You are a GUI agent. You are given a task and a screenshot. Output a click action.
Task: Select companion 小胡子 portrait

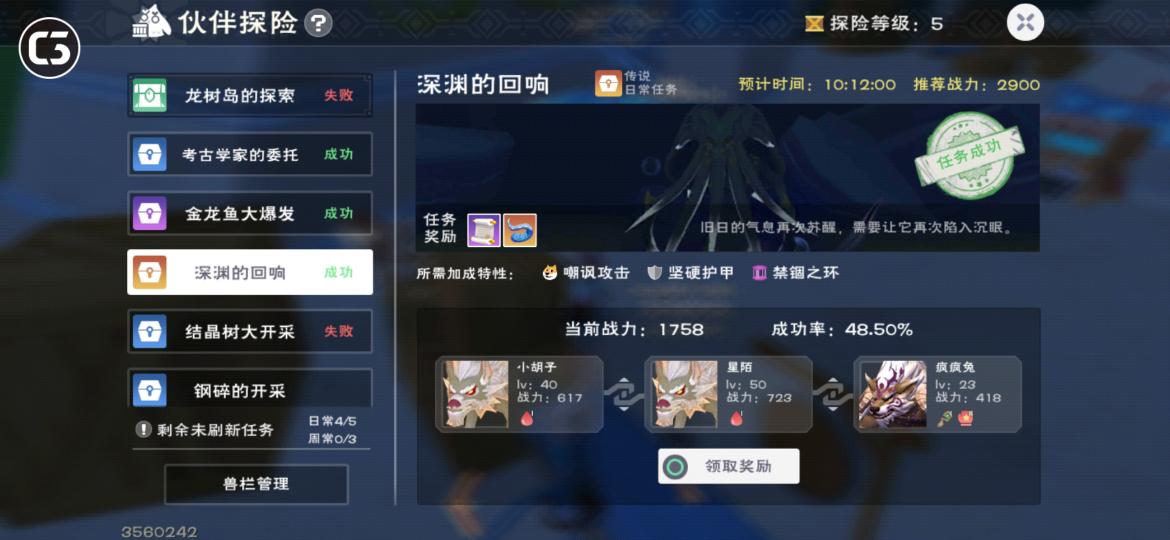(x=476, y=394)
